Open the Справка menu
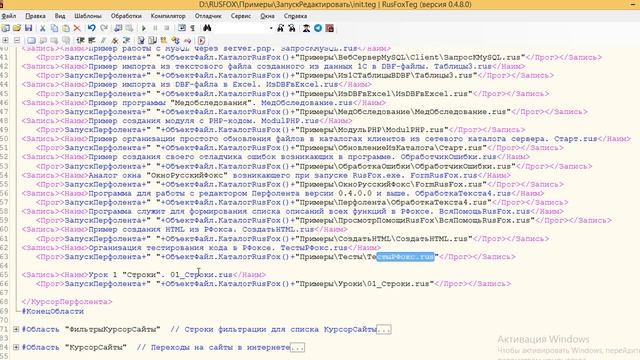640x360 pixels. point(295,16)
